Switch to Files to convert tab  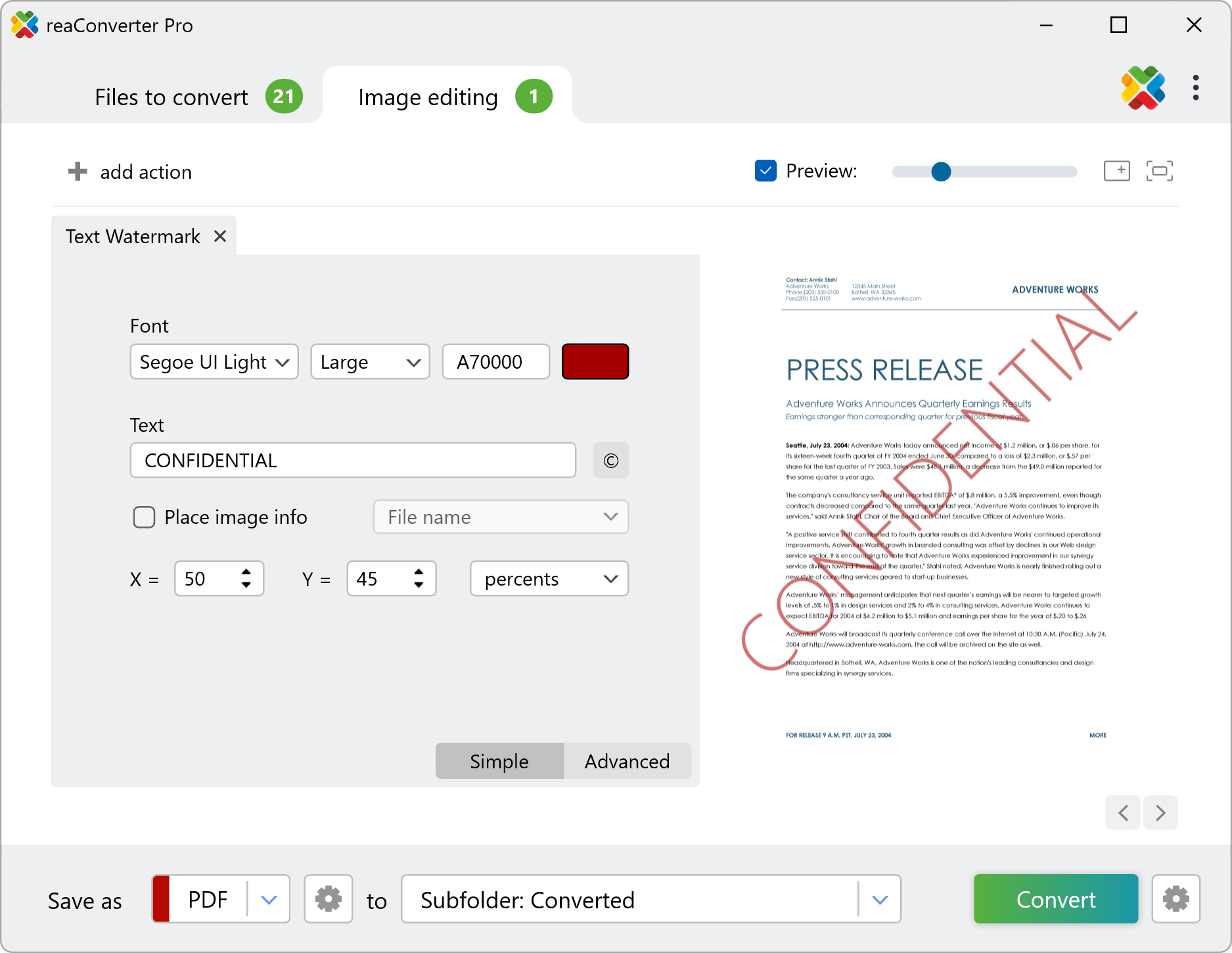click(x=172, y=97)
